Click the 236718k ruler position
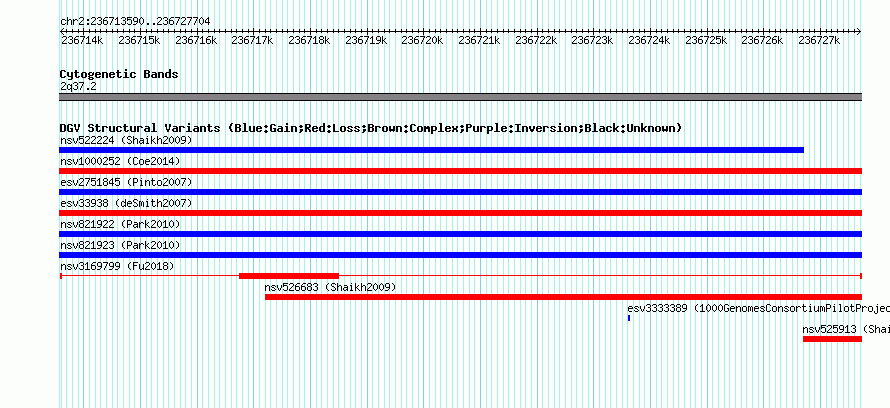This screenshot has height=408, width=890. coord(309,40)
